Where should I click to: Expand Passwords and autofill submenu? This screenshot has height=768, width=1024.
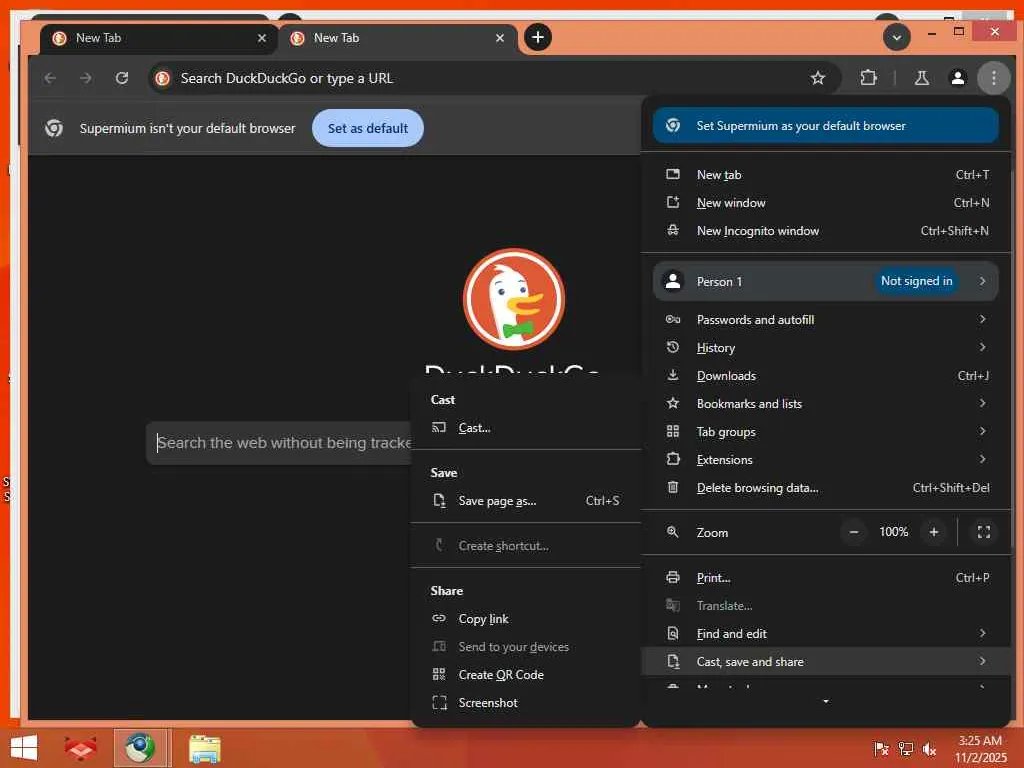pos(825,319)
